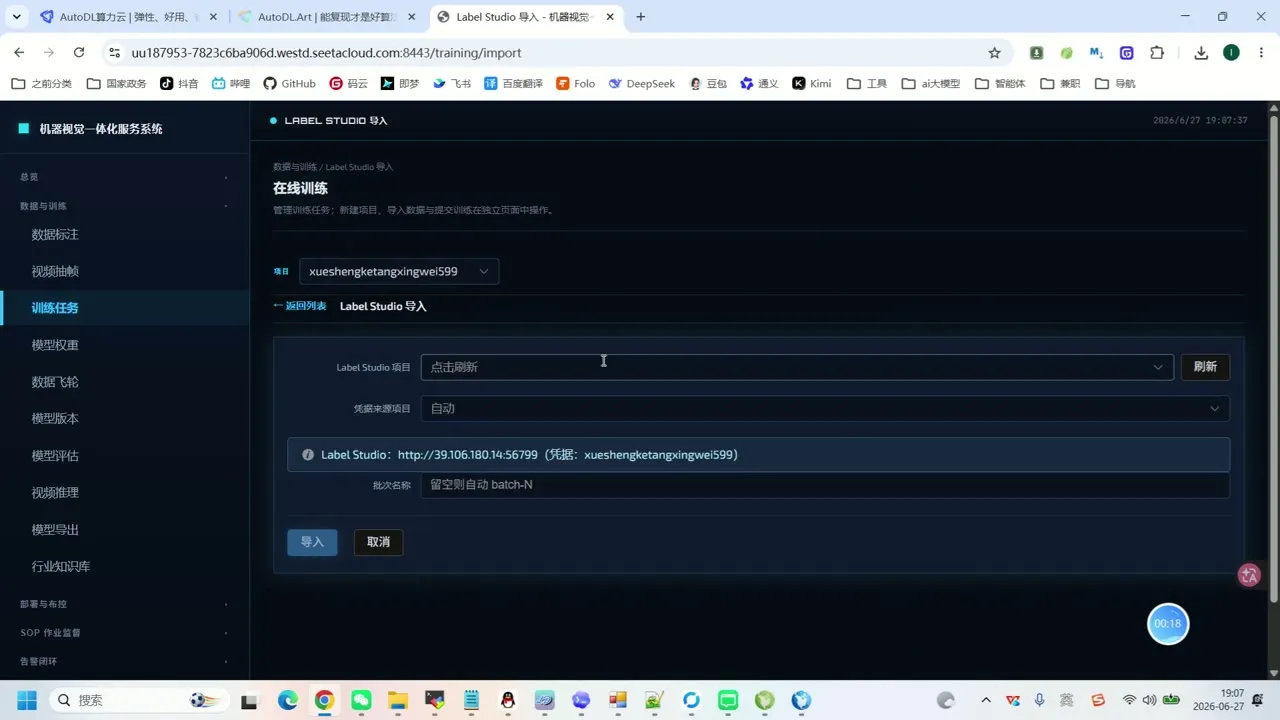
Task: Open the Kimi bookmark
Action: (812, 83)
